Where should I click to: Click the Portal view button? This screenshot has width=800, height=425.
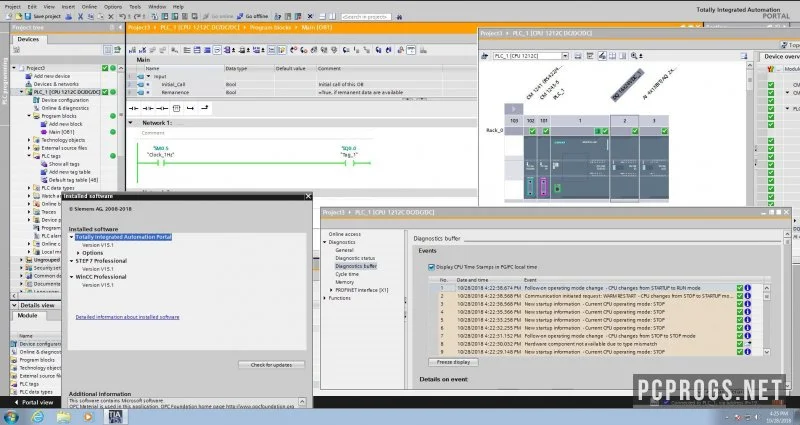pyautogui.click(x=33, y=402)
